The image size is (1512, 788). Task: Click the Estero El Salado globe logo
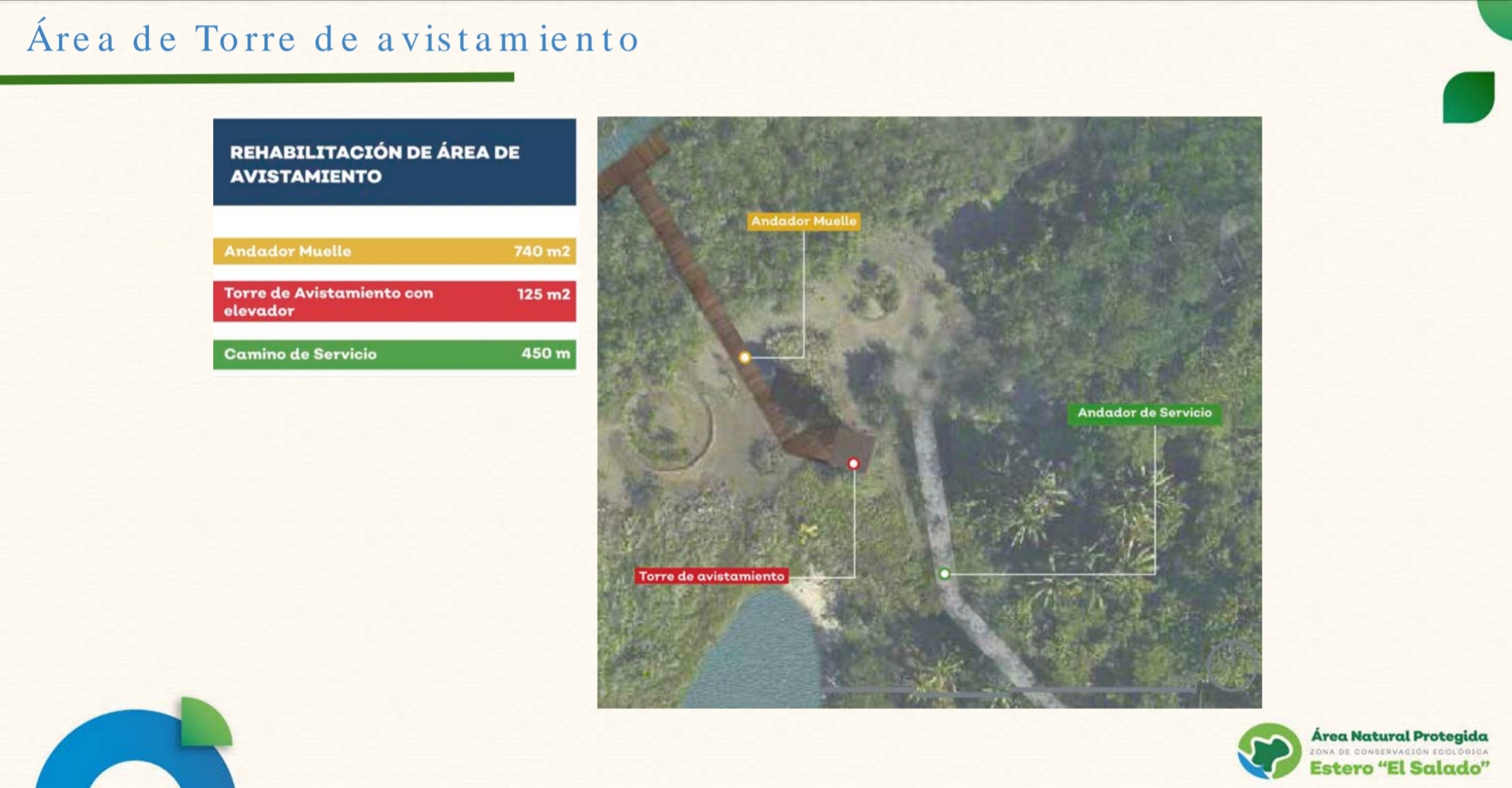[x=1269, y=752]
